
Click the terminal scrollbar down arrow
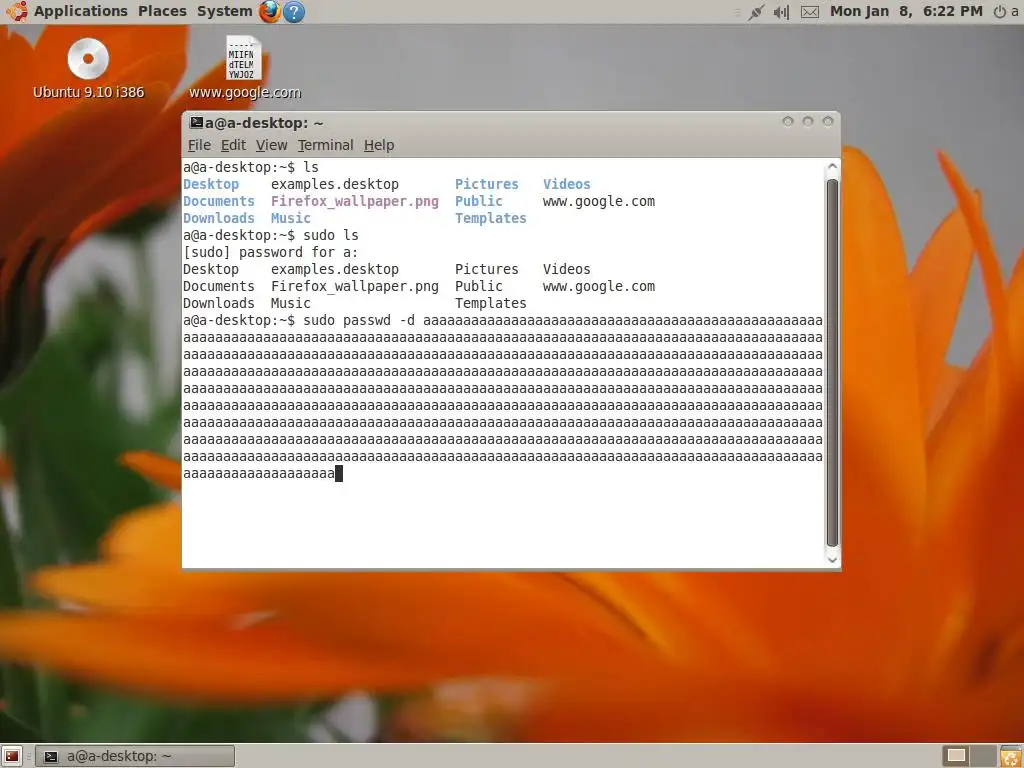click(832, 560)
